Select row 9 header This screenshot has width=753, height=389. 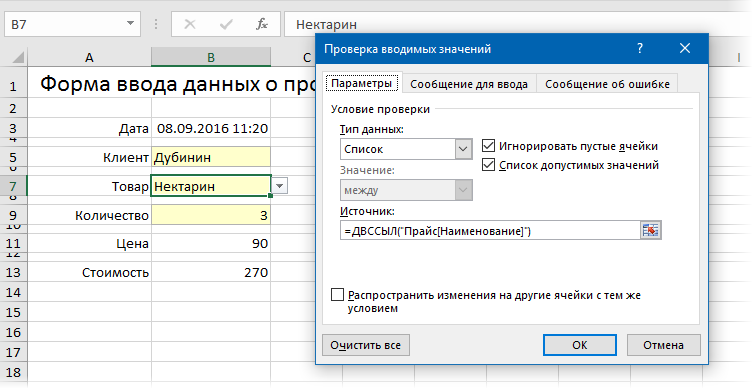[x=13, y=215]
